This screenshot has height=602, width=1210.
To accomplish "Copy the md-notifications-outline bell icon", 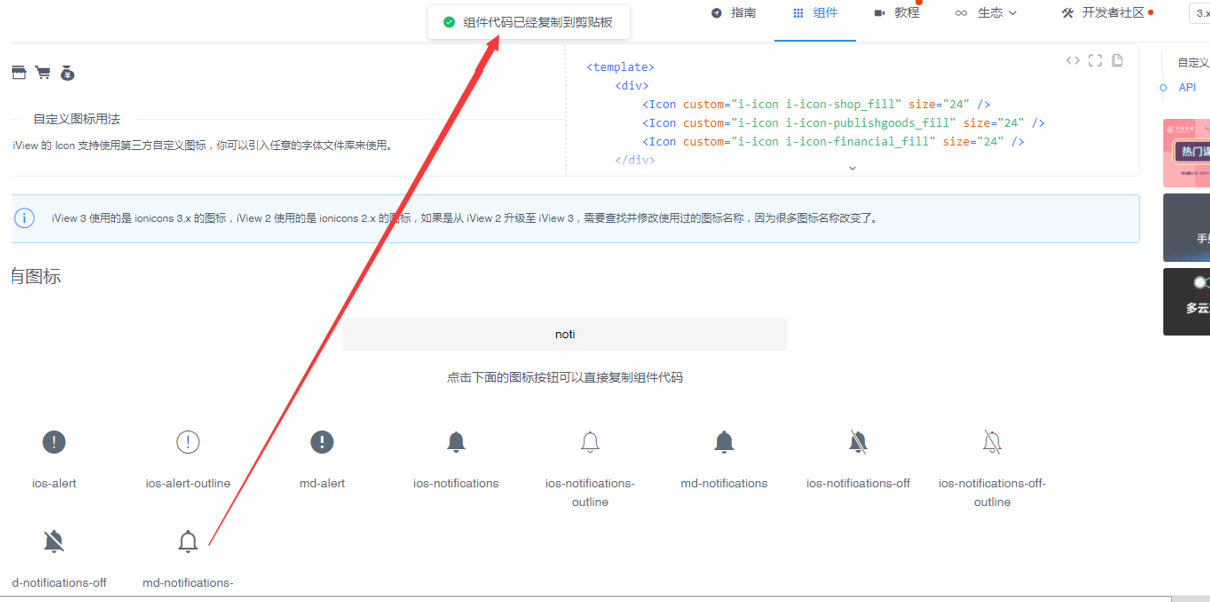I will coord(188,541).
